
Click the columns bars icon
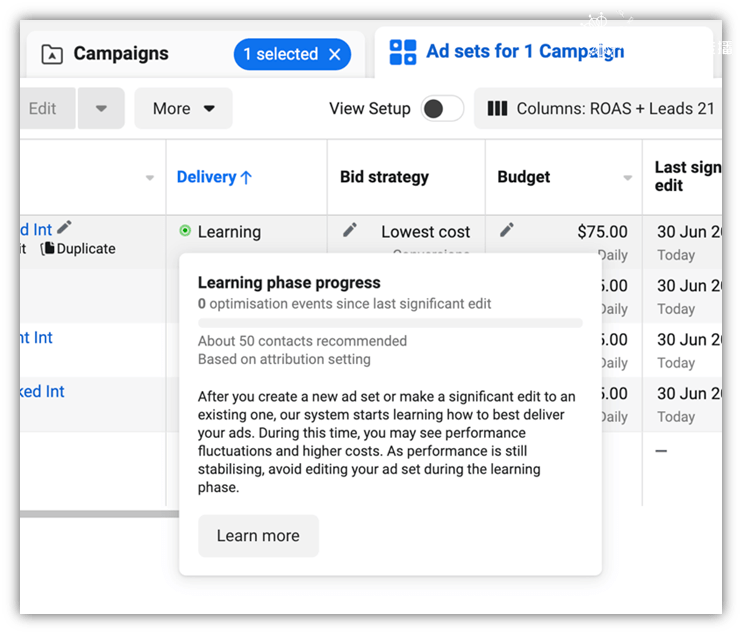(x=497, y=108)
